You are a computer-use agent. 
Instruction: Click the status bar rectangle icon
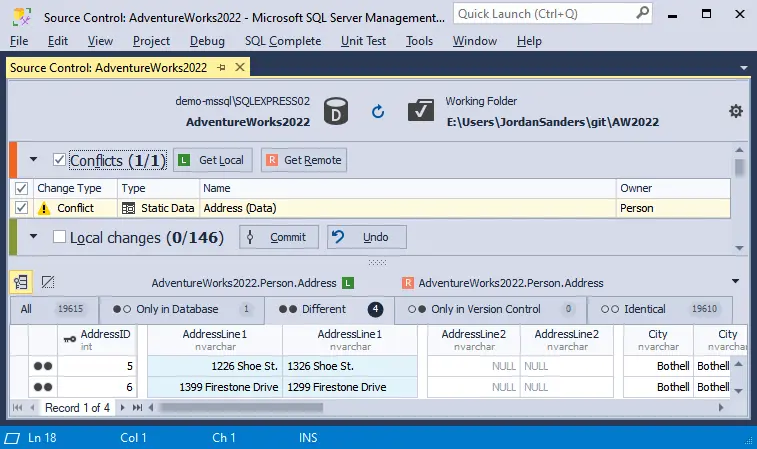12,438
